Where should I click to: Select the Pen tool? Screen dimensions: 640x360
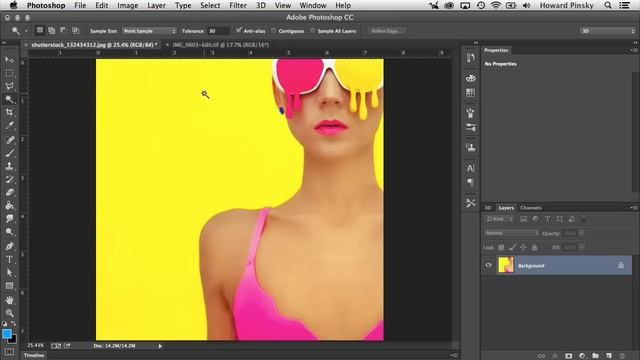[x=9, y=246]
